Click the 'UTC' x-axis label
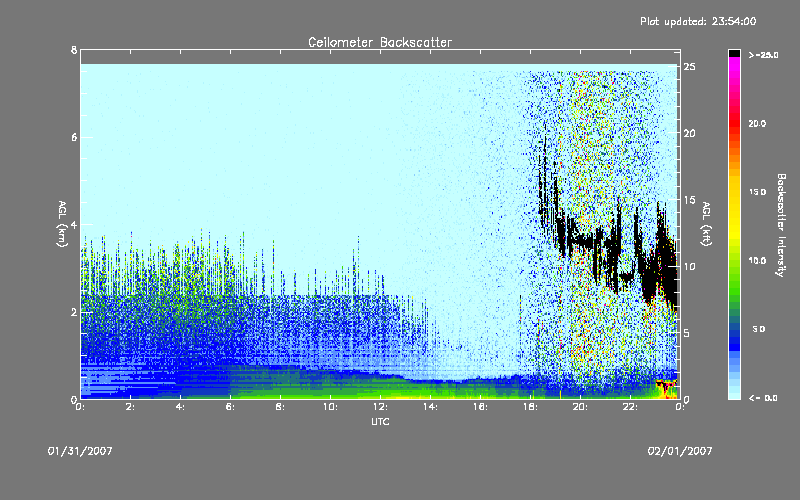 pyautogui.click(x=380, y=421)
